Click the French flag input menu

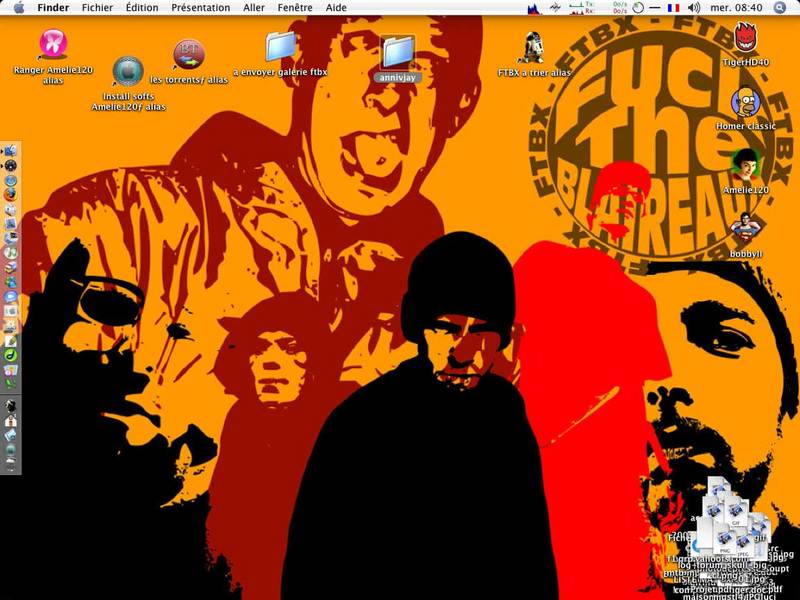(673, 8)
